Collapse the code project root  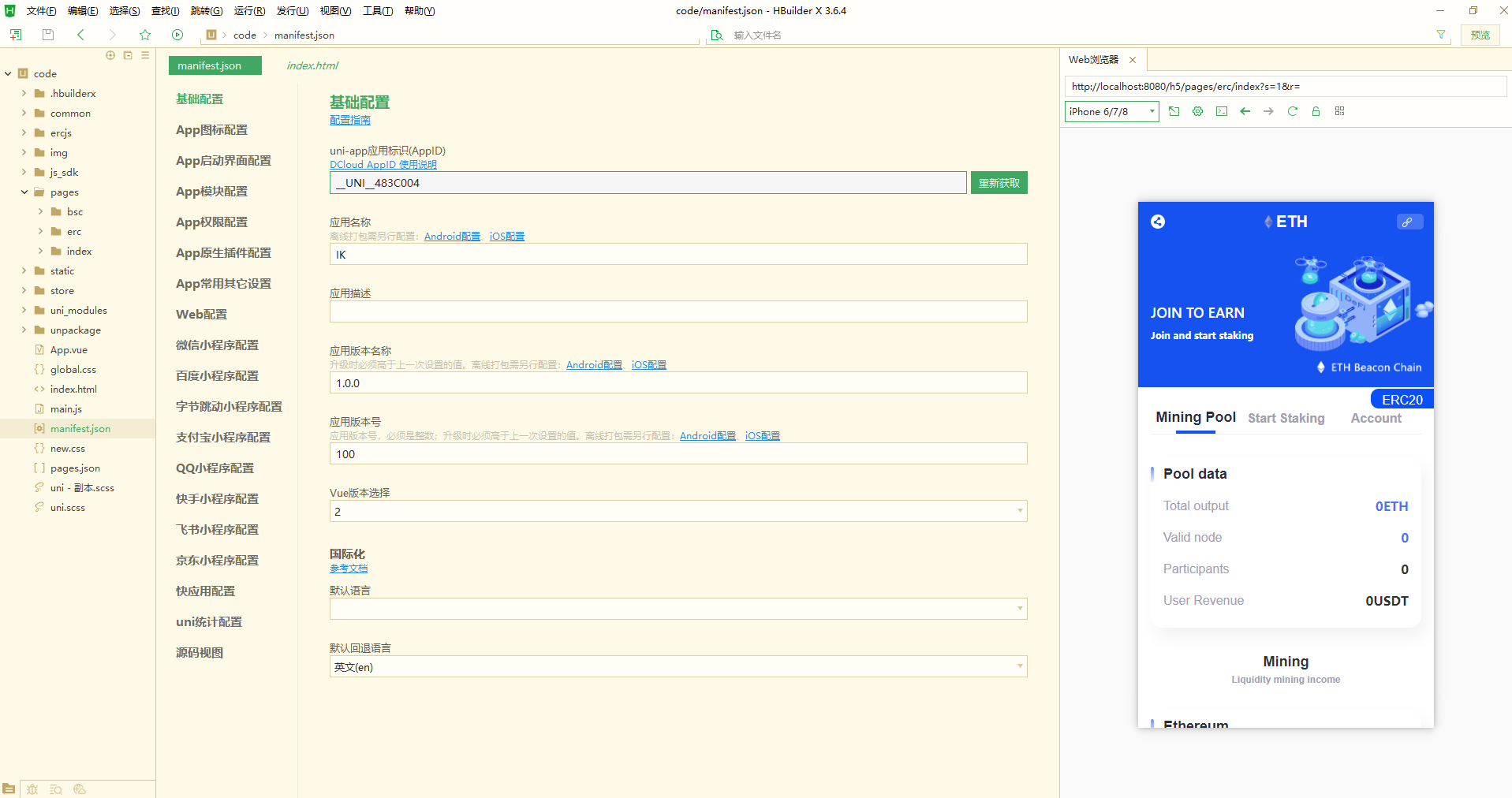(8, 73)
